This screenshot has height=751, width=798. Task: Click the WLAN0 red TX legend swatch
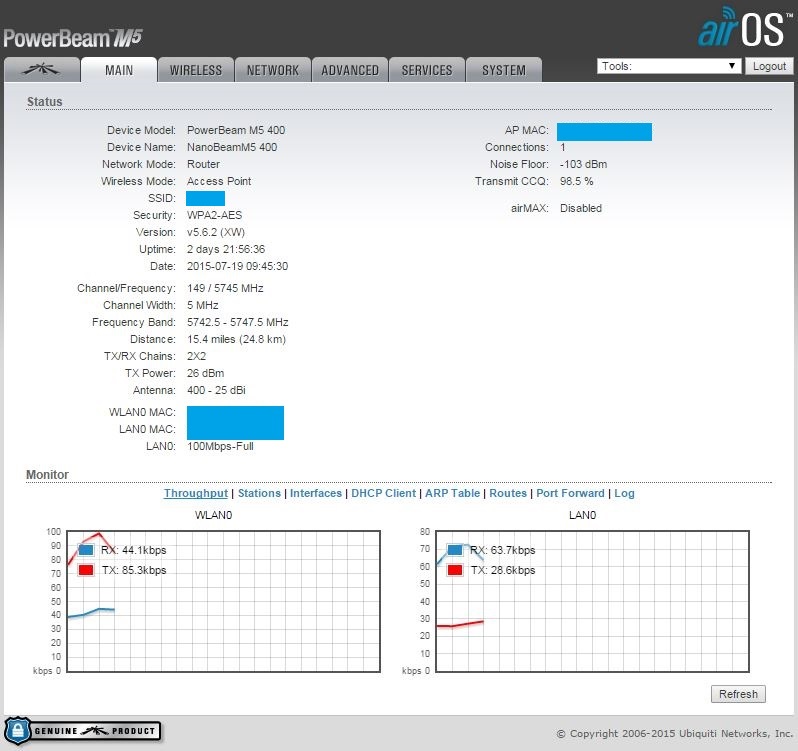tap(86, 570)
